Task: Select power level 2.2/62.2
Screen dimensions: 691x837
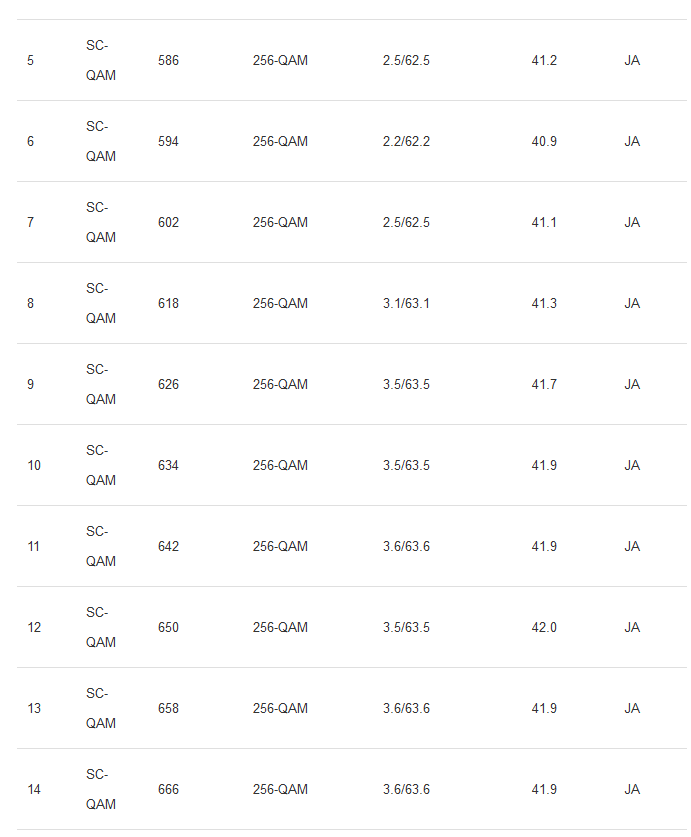Action: pos(406,141)
